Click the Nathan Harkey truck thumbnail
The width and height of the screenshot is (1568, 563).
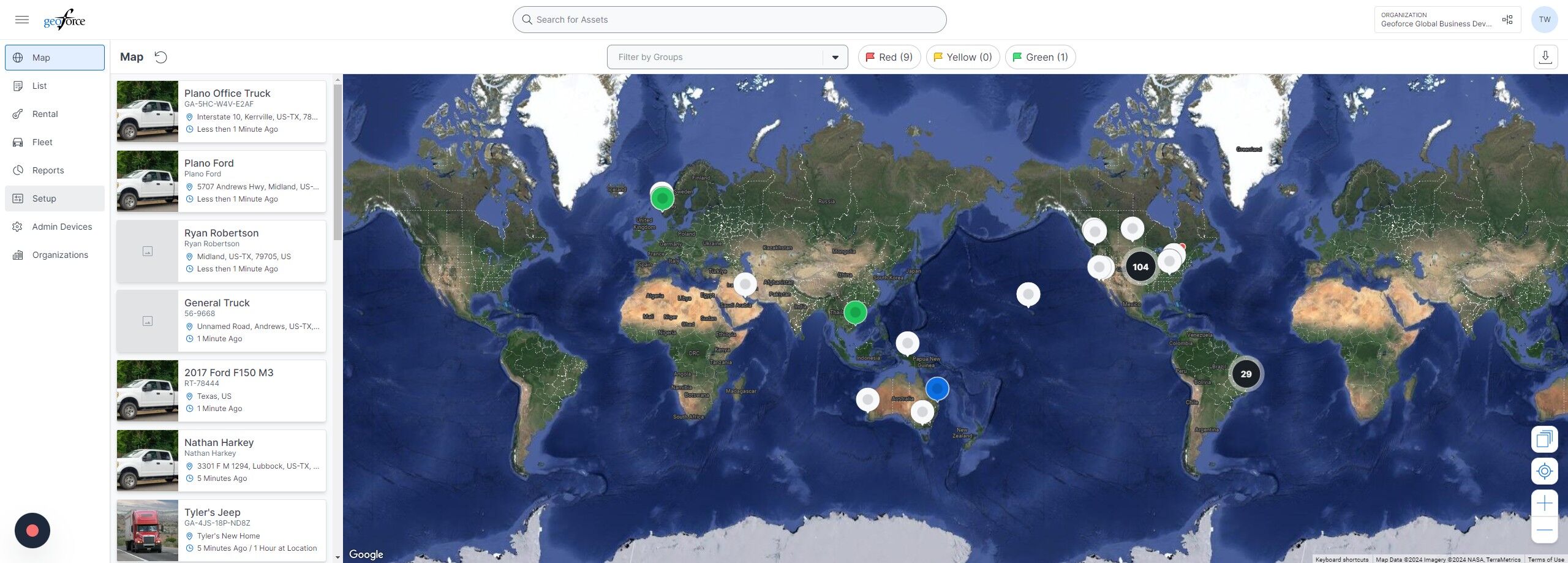148,461
